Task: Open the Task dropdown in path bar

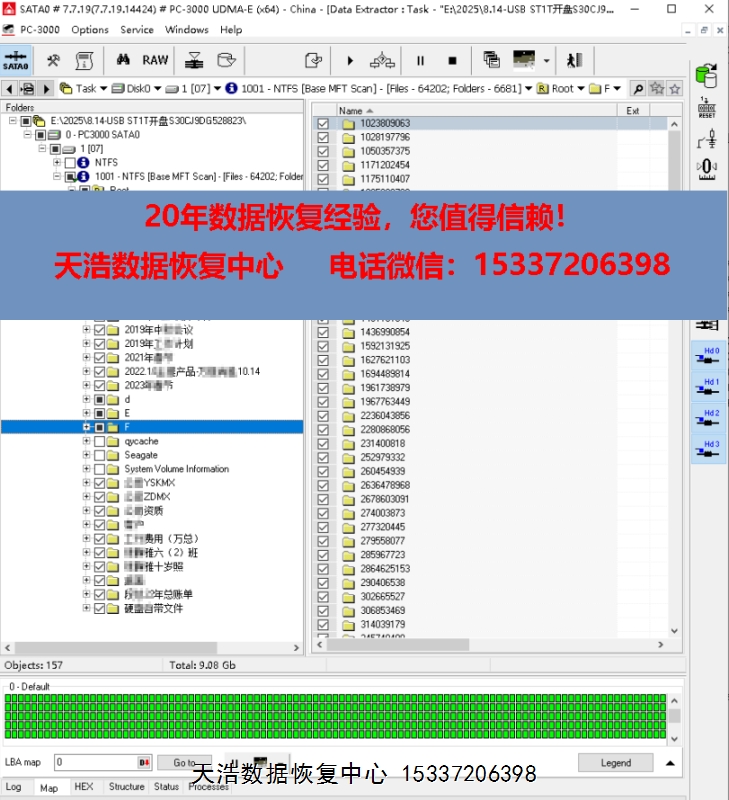Action: point(102,88)
